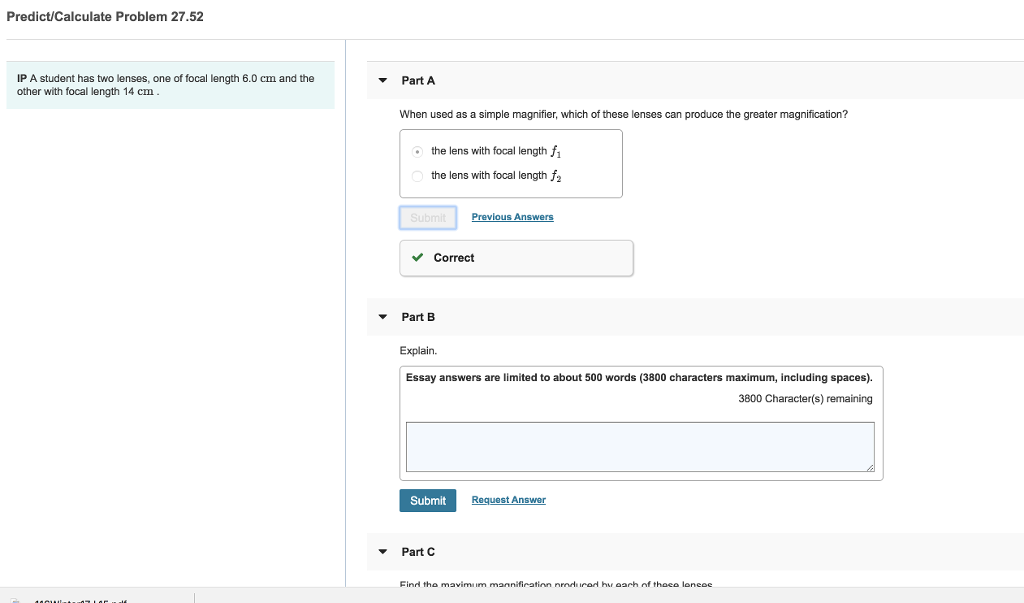
Task: Click the disclosure triangle beside Part C
Action: [x=382, y=551]
